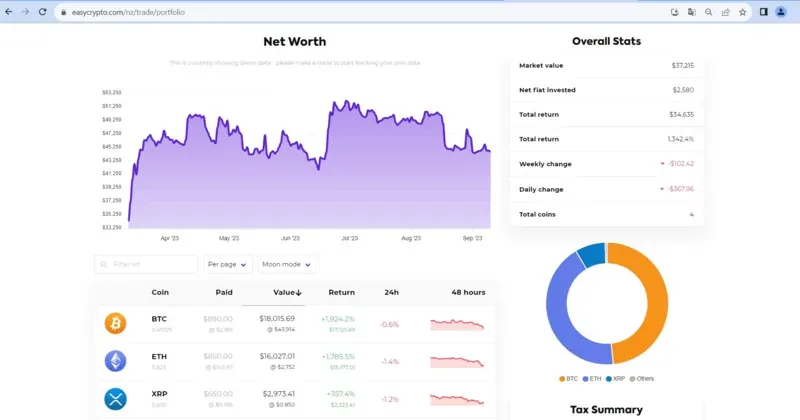This screenshot has width=800, height=420.
Task: Click the Filter list search field
Action: pyautogui.click(x=146, y=264)
